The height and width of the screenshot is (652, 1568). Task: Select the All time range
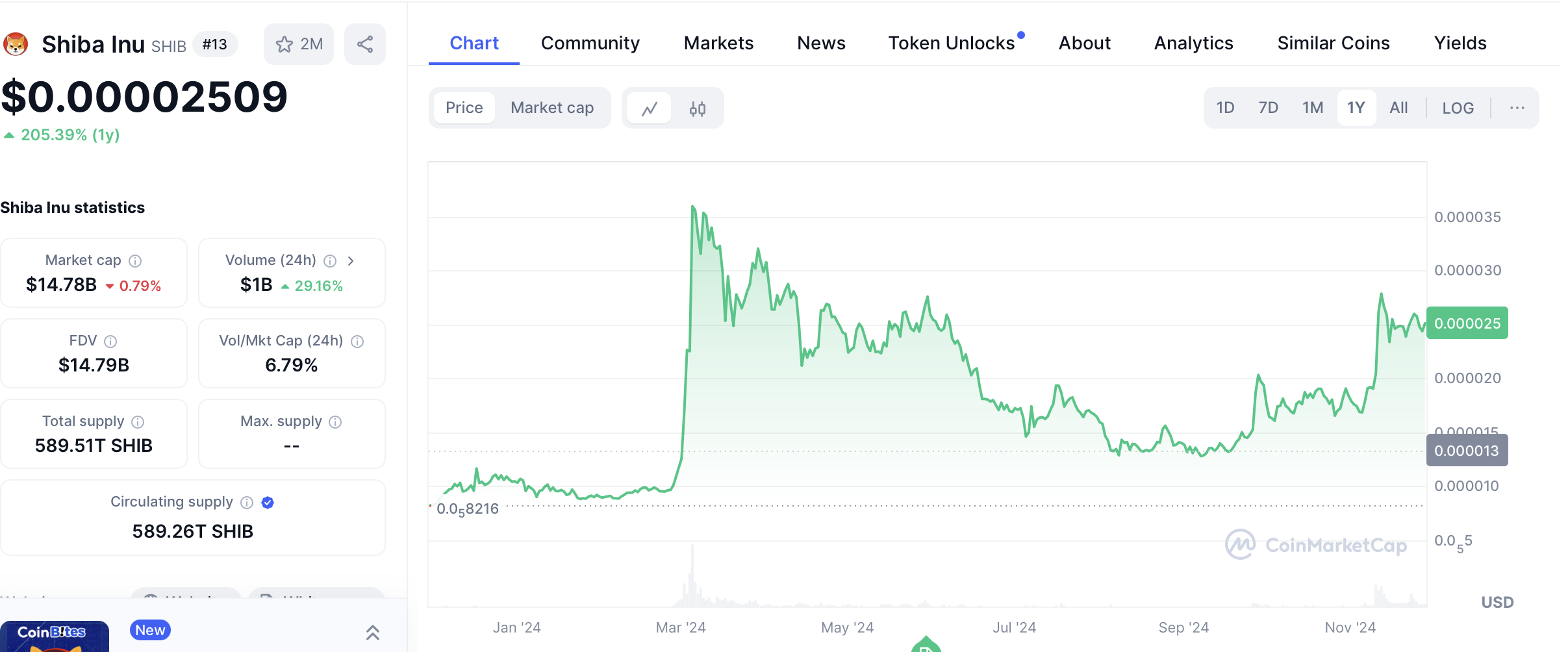(1398, 108)
